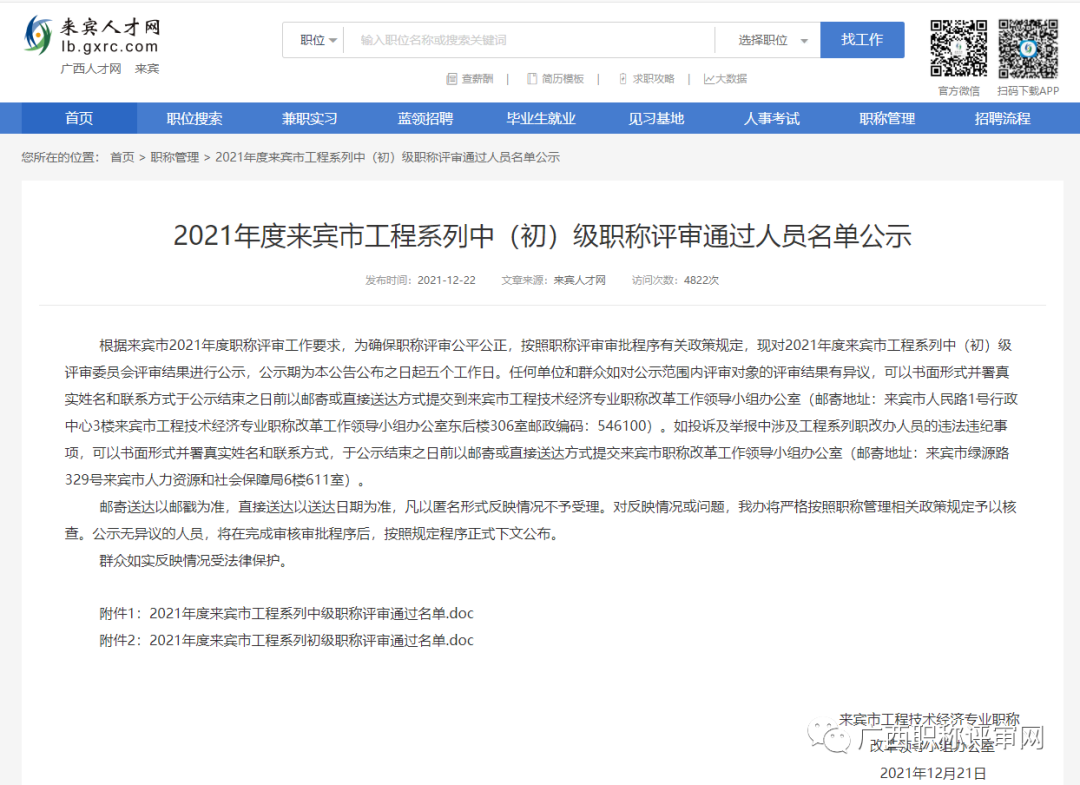Click 职称管理 in the breadcrumb trail

(x=175, y=158)
